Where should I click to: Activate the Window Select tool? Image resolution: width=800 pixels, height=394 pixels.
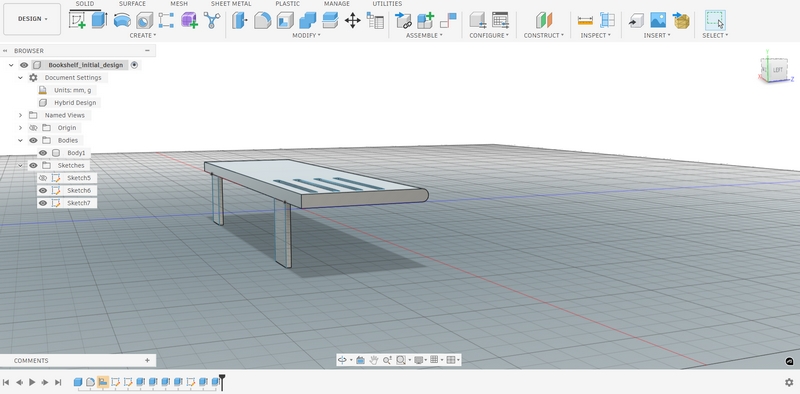(x=715, y=20)
